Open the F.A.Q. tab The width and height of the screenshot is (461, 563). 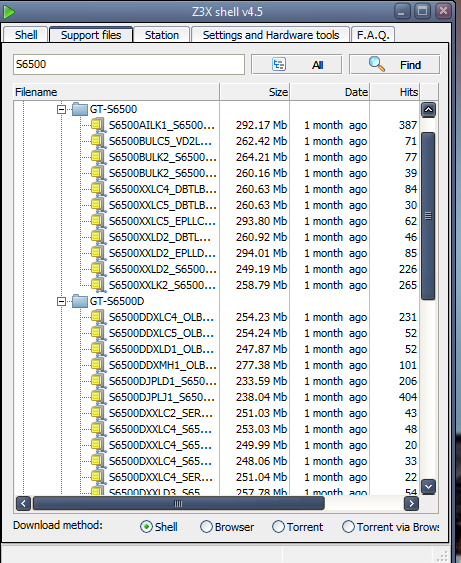pyautogui.click(x=373, y=35)
